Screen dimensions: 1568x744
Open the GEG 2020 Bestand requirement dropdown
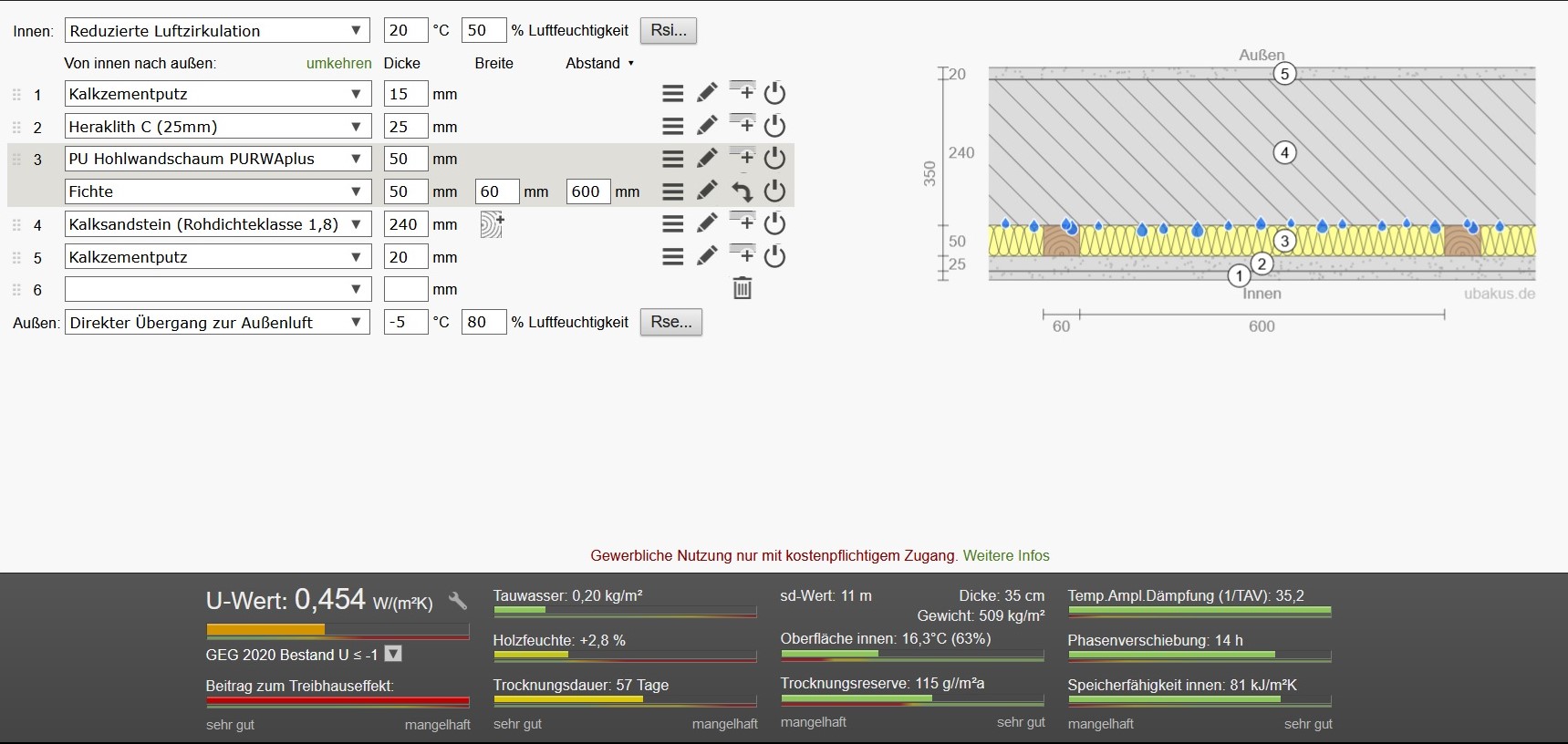(x=393, y=654)
